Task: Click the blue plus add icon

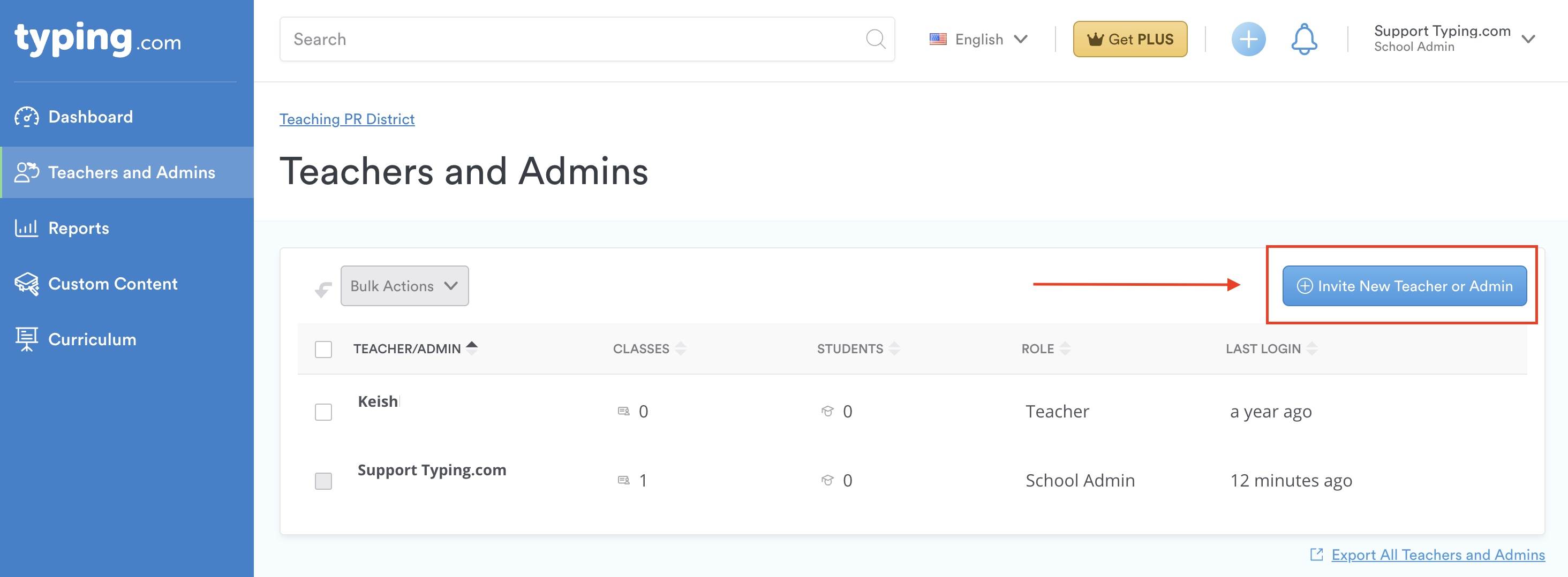Action: (1248, 40)
